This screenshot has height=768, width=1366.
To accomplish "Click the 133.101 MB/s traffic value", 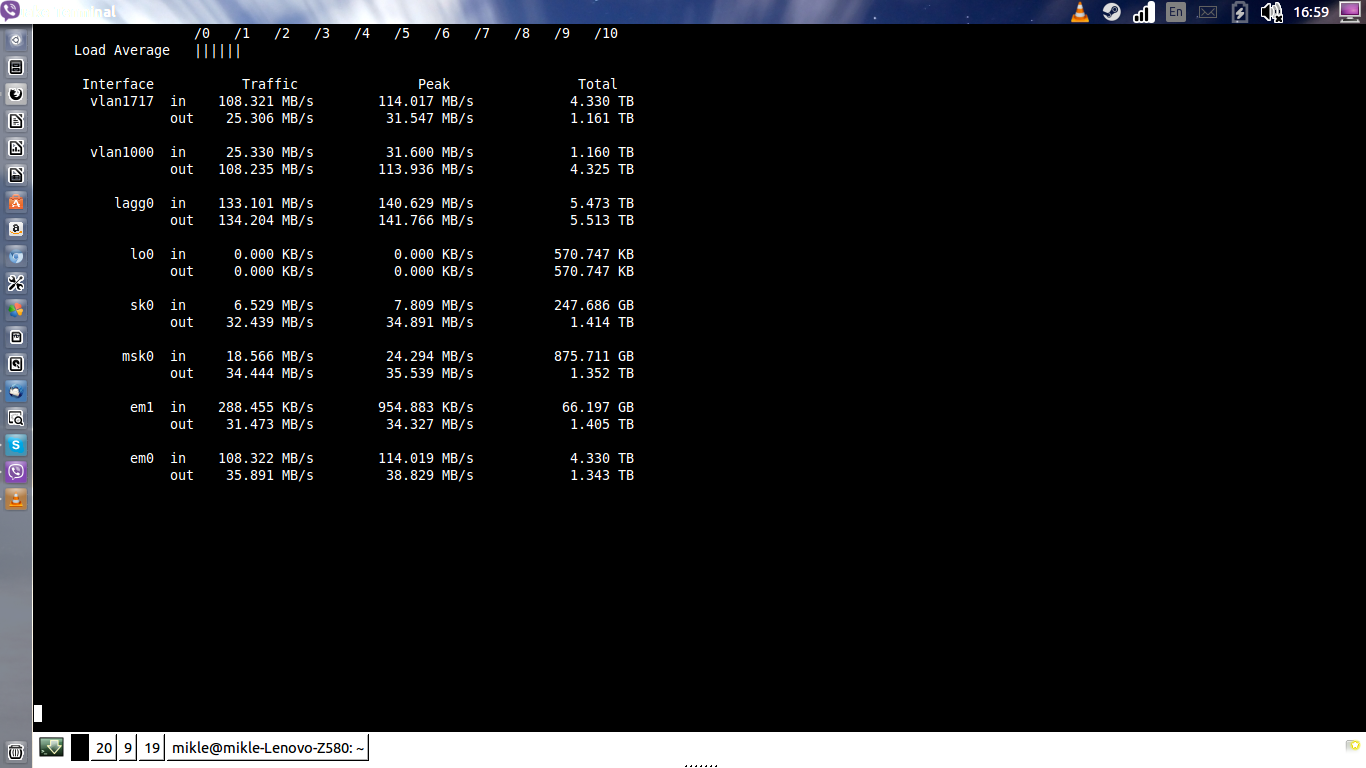I will click(x=266, y=203).
